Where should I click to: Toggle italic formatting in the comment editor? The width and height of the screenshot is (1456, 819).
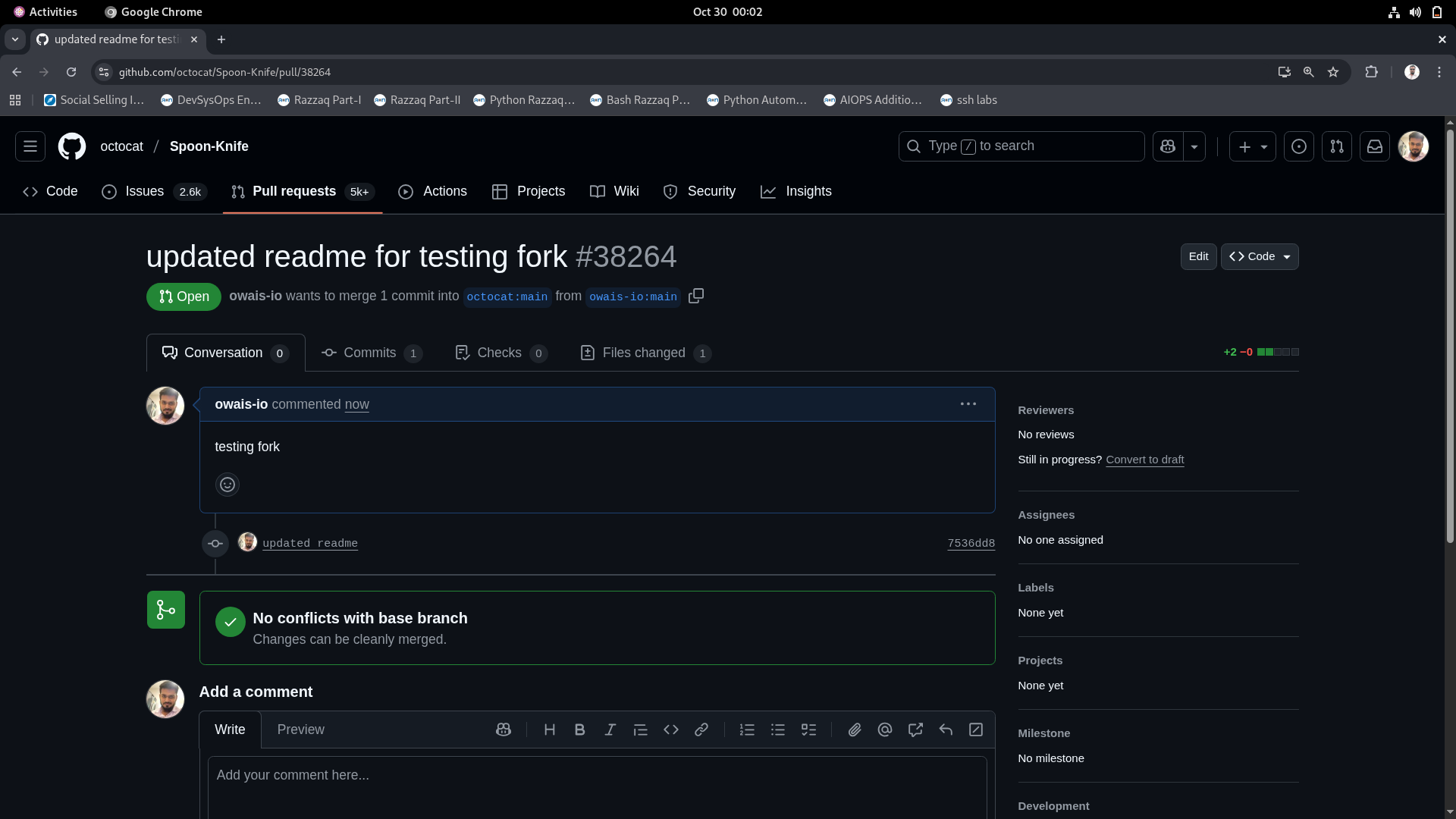pyautogui.click(x=610, y=730)
